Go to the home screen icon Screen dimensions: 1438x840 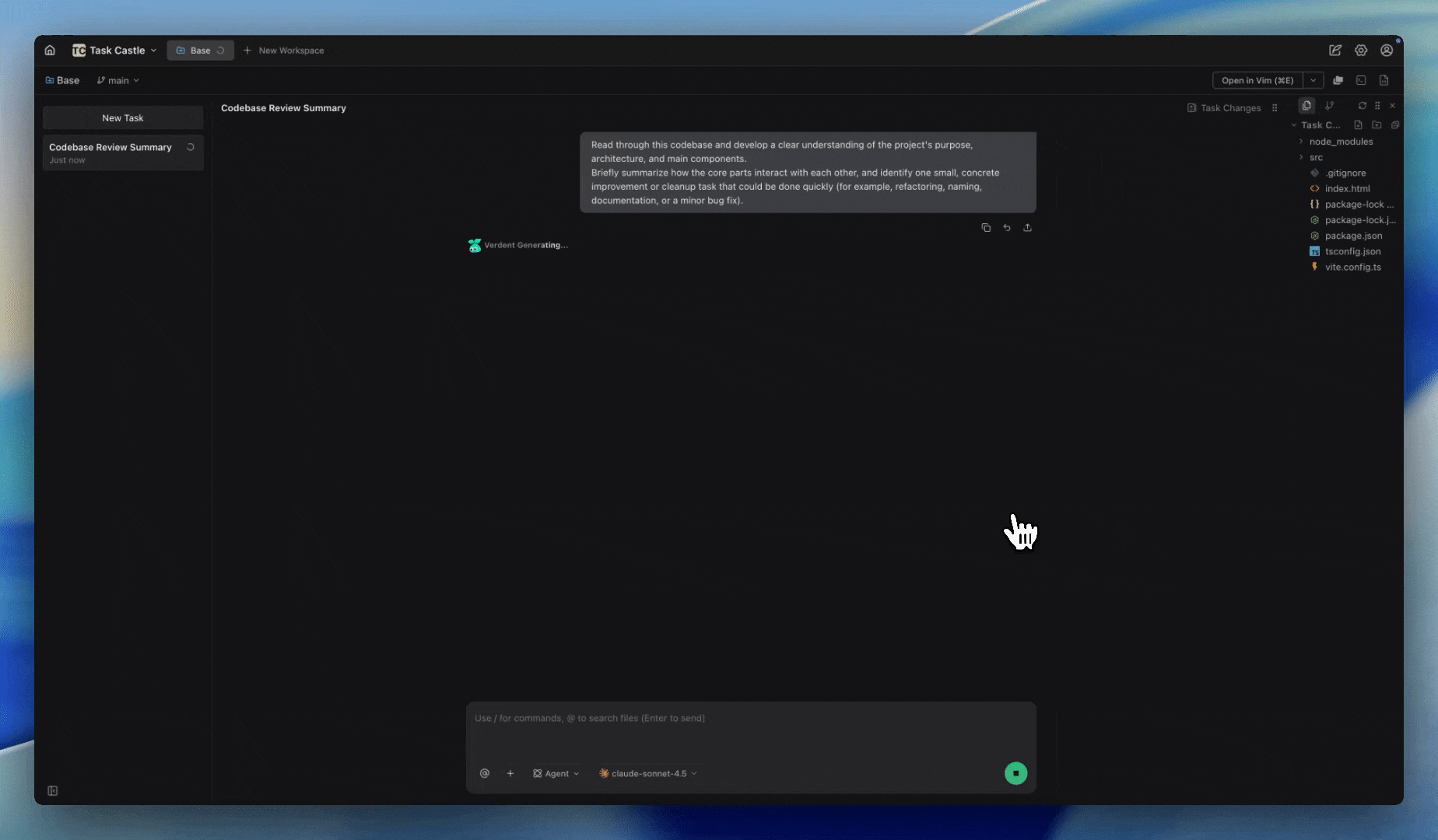50,51
